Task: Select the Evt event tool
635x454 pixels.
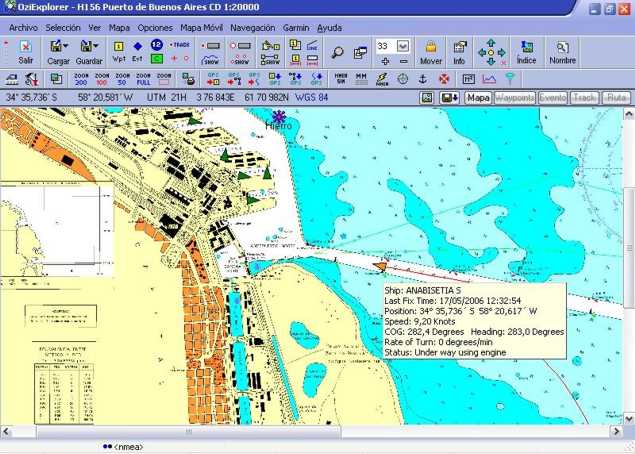Action: click(138, 47)
